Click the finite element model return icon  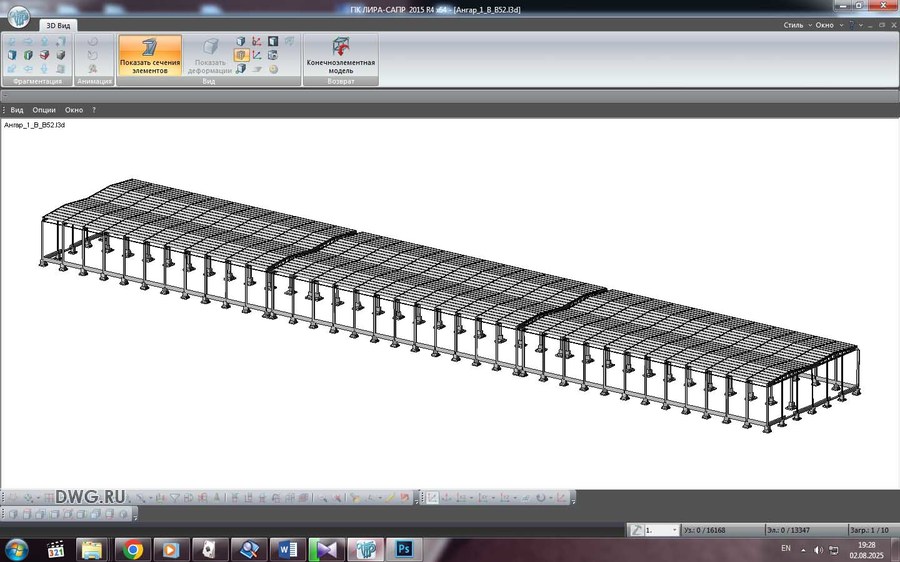(341, 45)
